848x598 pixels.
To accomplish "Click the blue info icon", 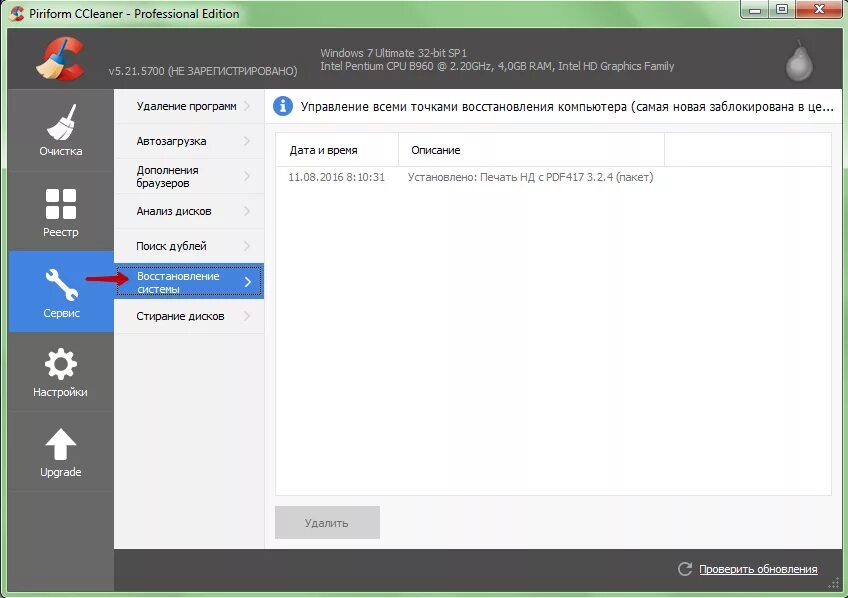I will (x=282, y=106).
